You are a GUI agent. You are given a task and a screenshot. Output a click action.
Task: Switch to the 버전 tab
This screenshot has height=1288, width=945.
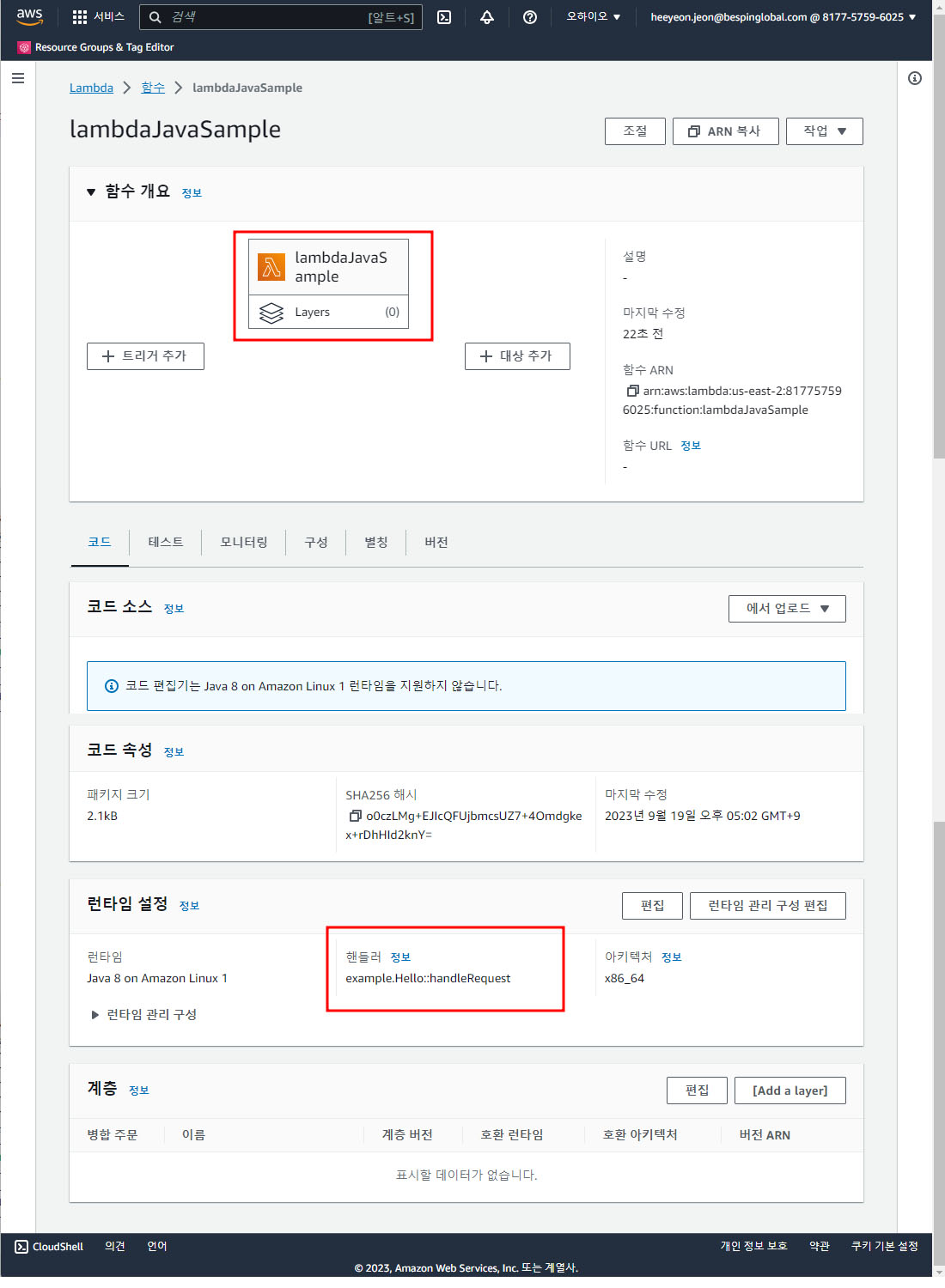click(436, 543)
